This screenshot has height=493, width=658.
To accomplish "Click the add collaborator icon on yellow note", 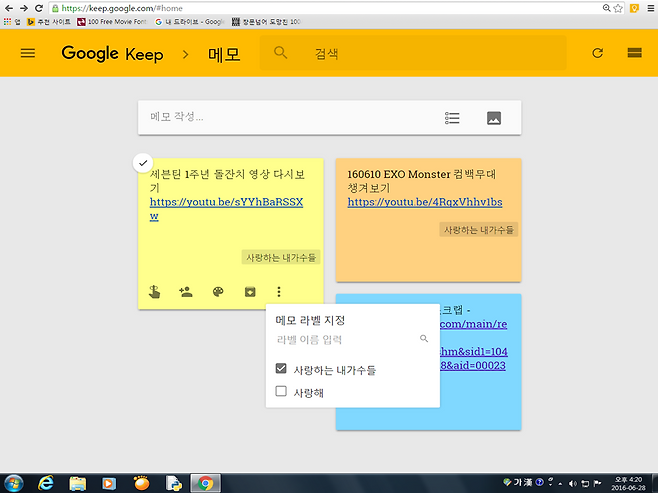I will 185,292.
